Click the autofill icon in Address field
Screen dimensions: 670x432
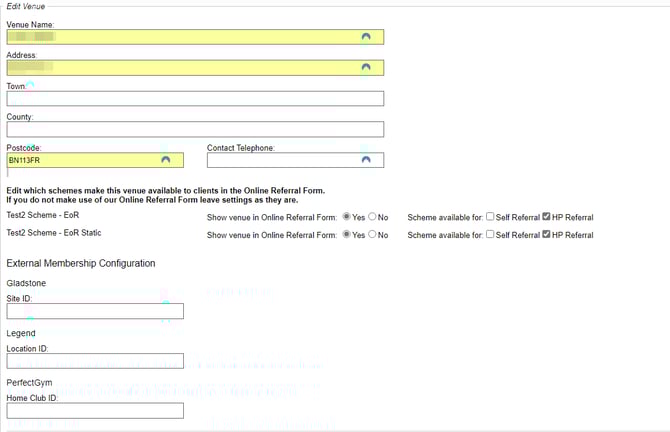click(x=366, y=68)
